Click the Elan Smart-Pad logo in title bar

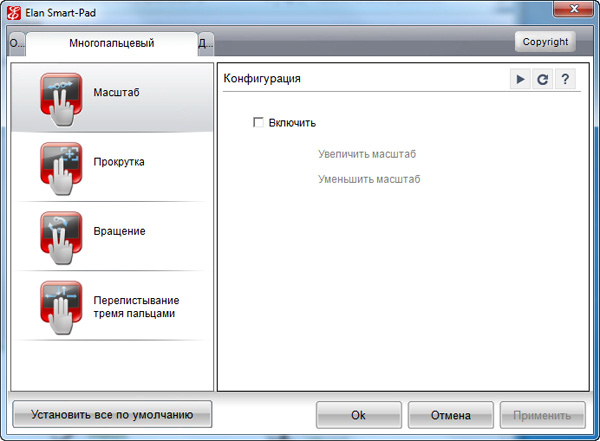[14, 13]
